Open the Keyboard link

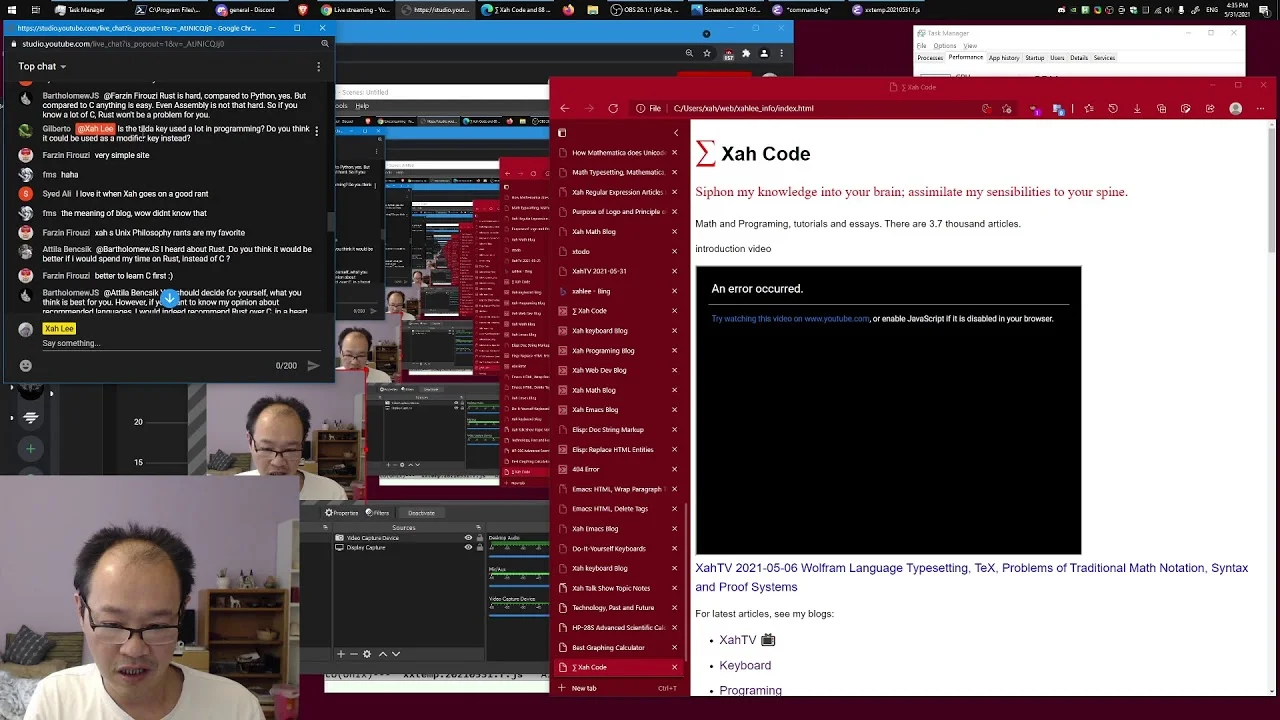pyautogui.click(x=745, y=665)
